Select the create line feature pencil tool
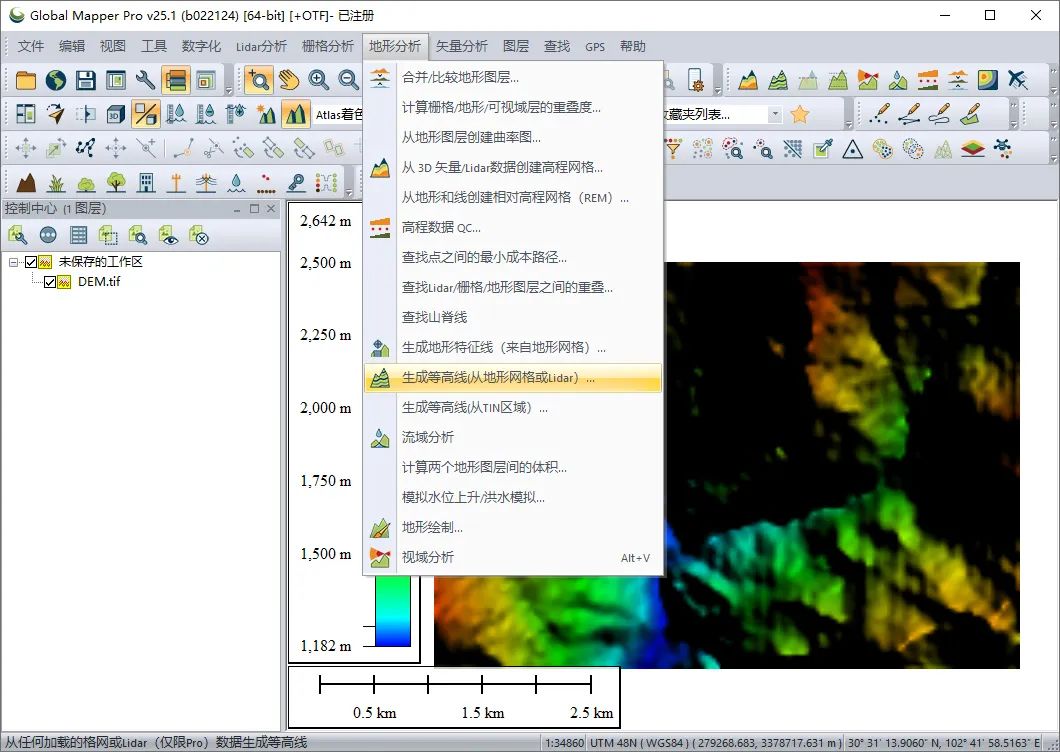This screenshot has height=752, width=1060. click(x=909, y=114)
